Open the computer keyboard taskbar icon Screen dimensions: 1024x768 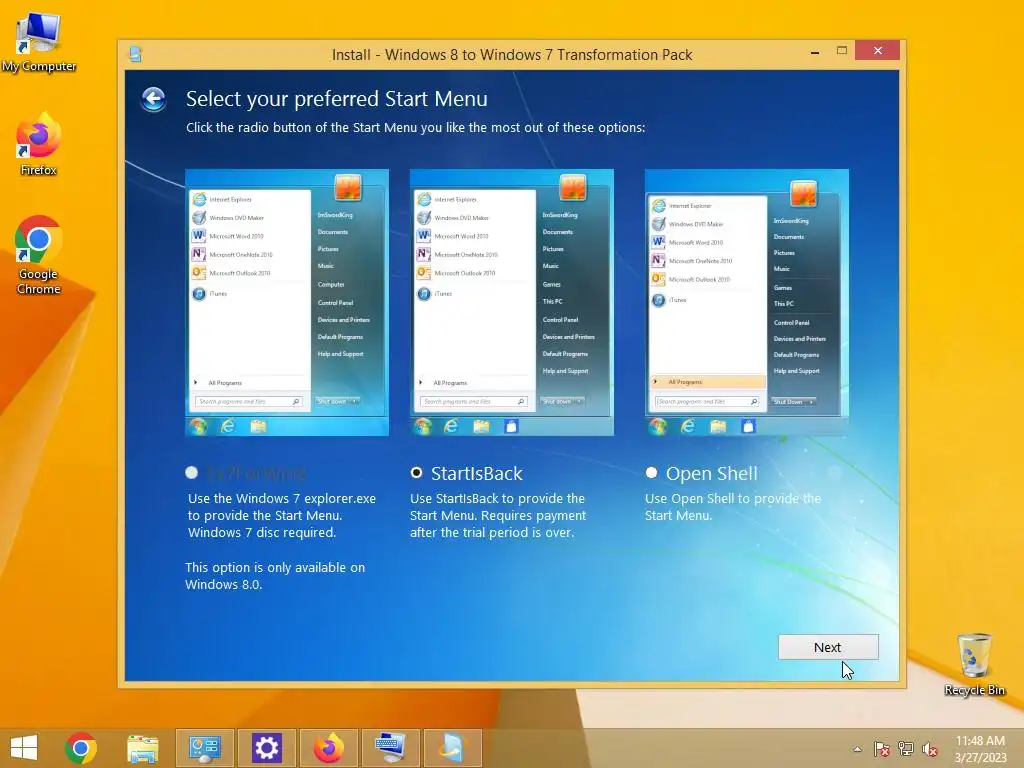click(391, 748)
